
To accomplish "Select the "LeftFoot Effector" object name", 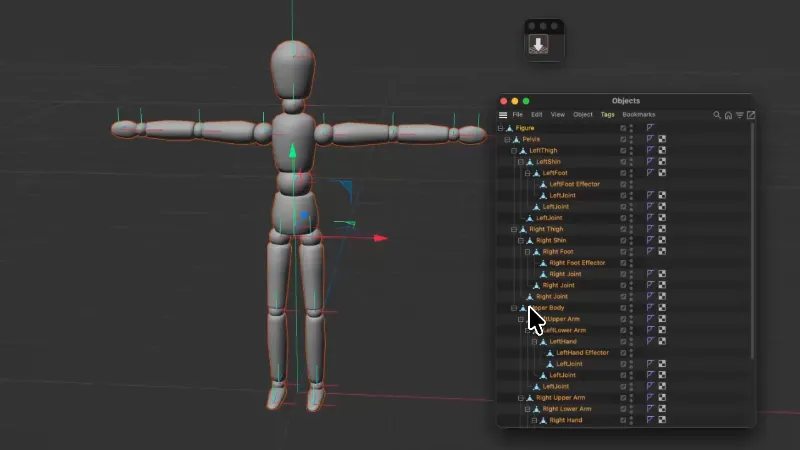I will pos(574,184).
